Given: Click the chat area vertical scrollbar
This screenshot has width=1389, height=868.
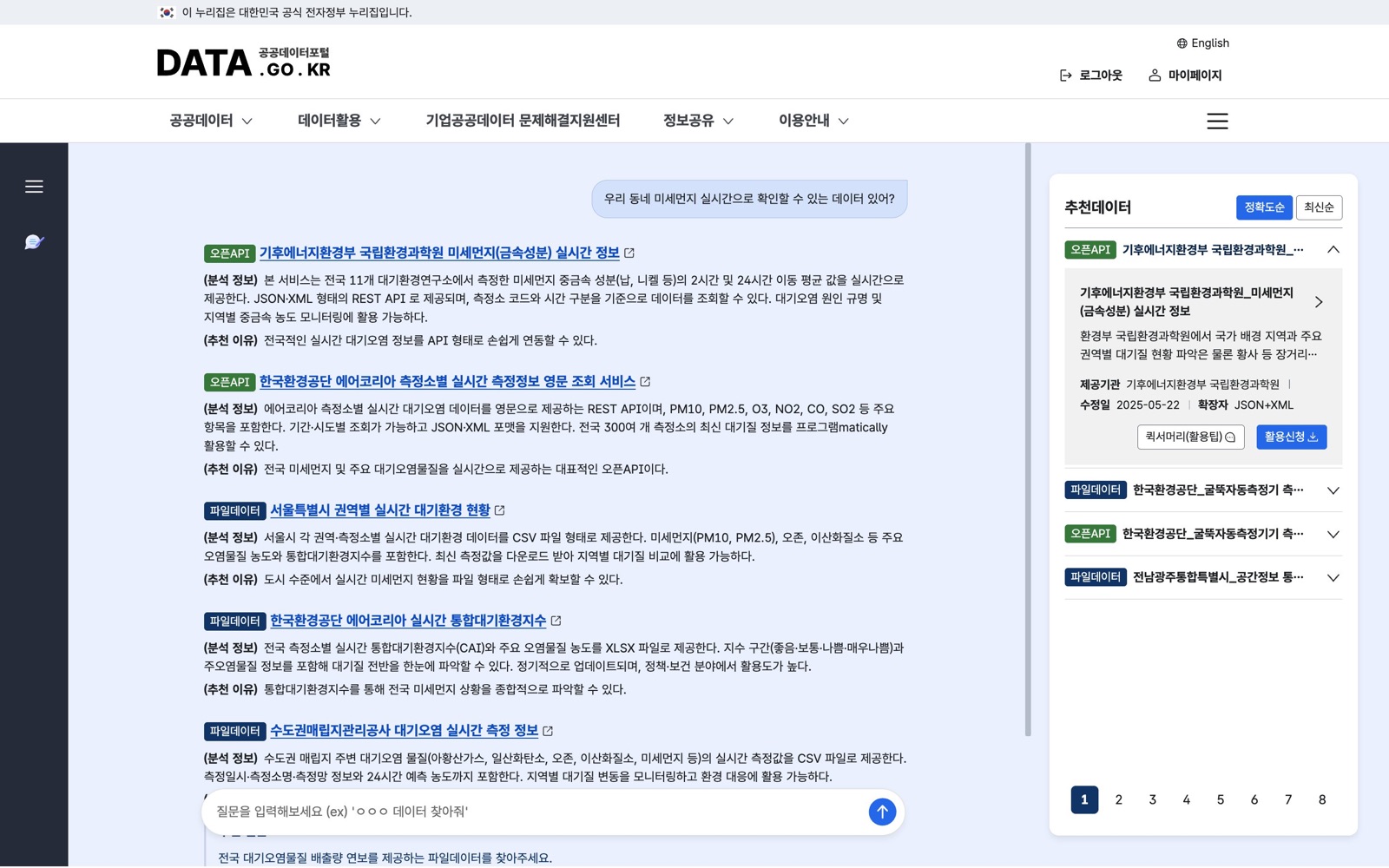Looking at the screenshot, I should pyautogui.click(x=1028, y=440).
